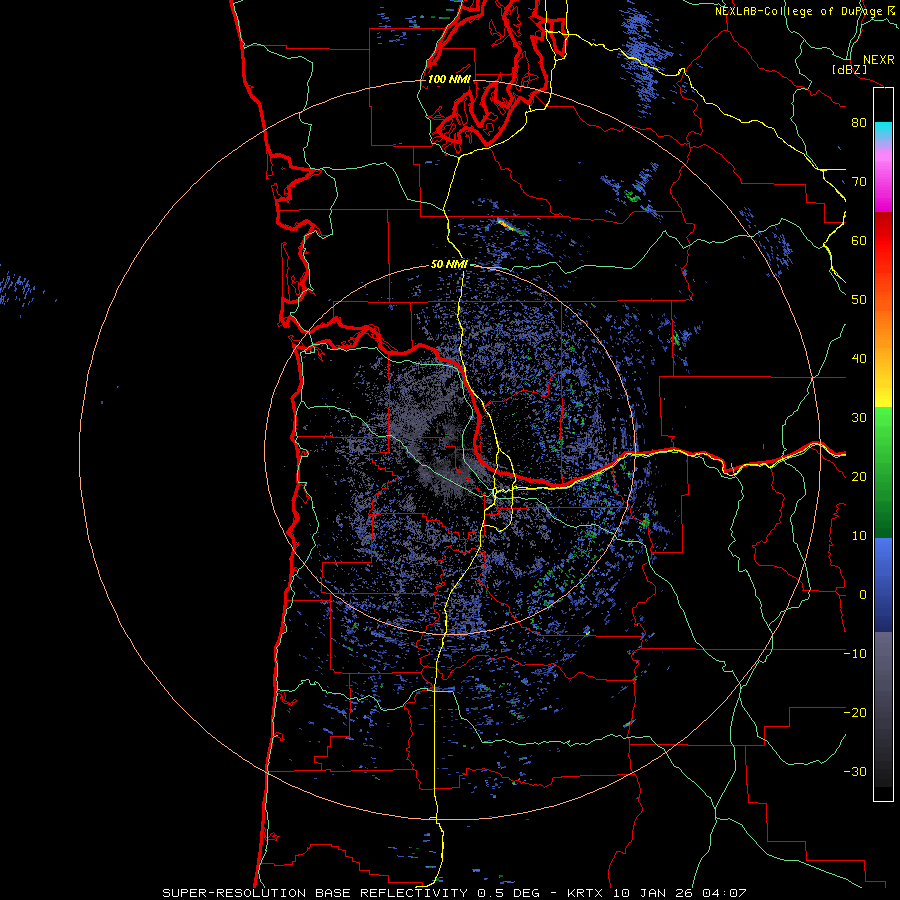Click the cyan top band of the color scale
This screenshot has height=900, width=900.
click(x=883, y=131)
